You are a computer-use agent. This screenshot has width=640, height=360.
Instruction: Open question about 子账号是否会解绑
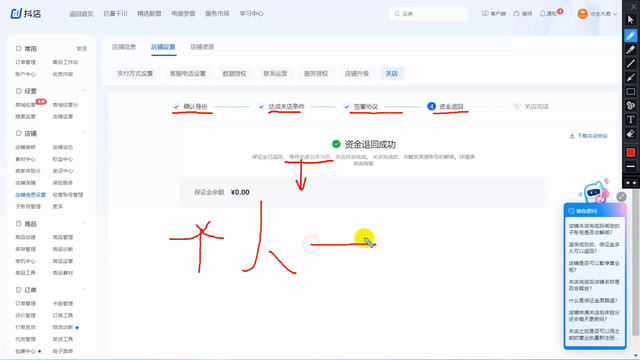coord(594,229)
